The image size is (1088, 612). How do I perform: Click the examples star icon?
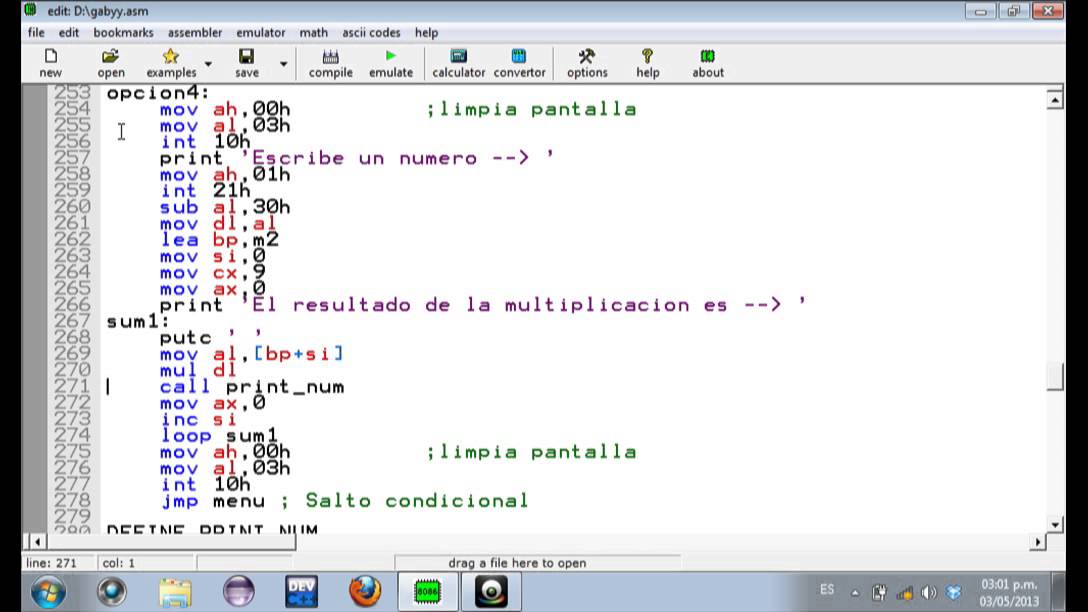pyautogui.click(x=171, y=62)
